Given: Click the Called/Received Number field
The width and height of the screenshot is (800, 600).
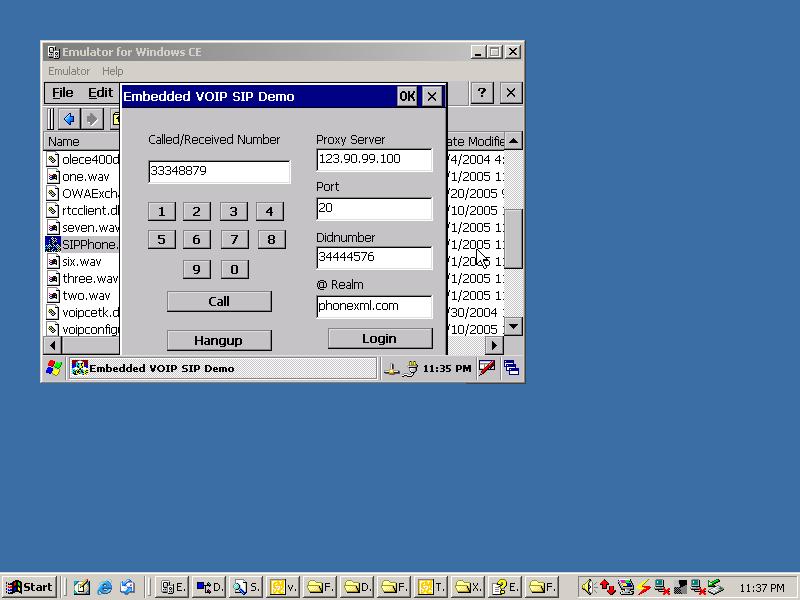Looking at the screenshot, I should (219, 171).
